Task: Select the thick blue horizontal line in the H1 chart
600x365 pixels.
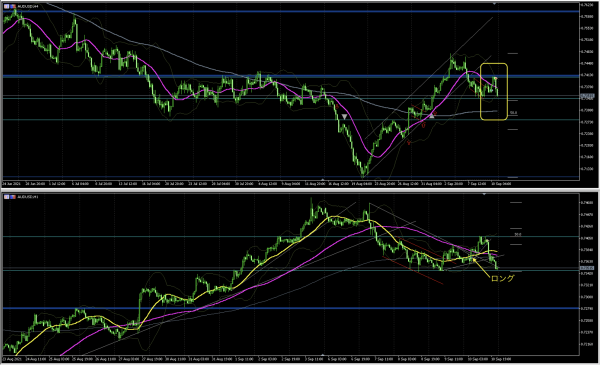Action: pyautogui.click(x=291, y=308)
